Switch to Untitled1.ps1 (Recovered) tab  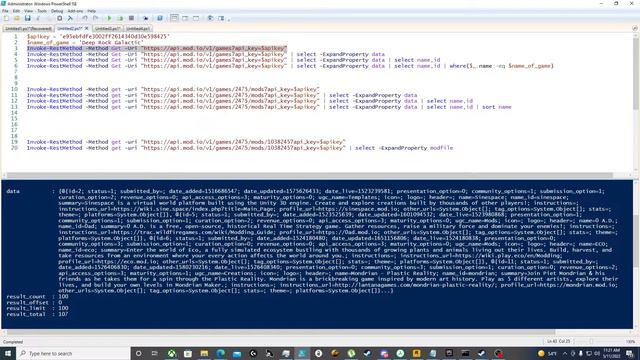(28, 29)
